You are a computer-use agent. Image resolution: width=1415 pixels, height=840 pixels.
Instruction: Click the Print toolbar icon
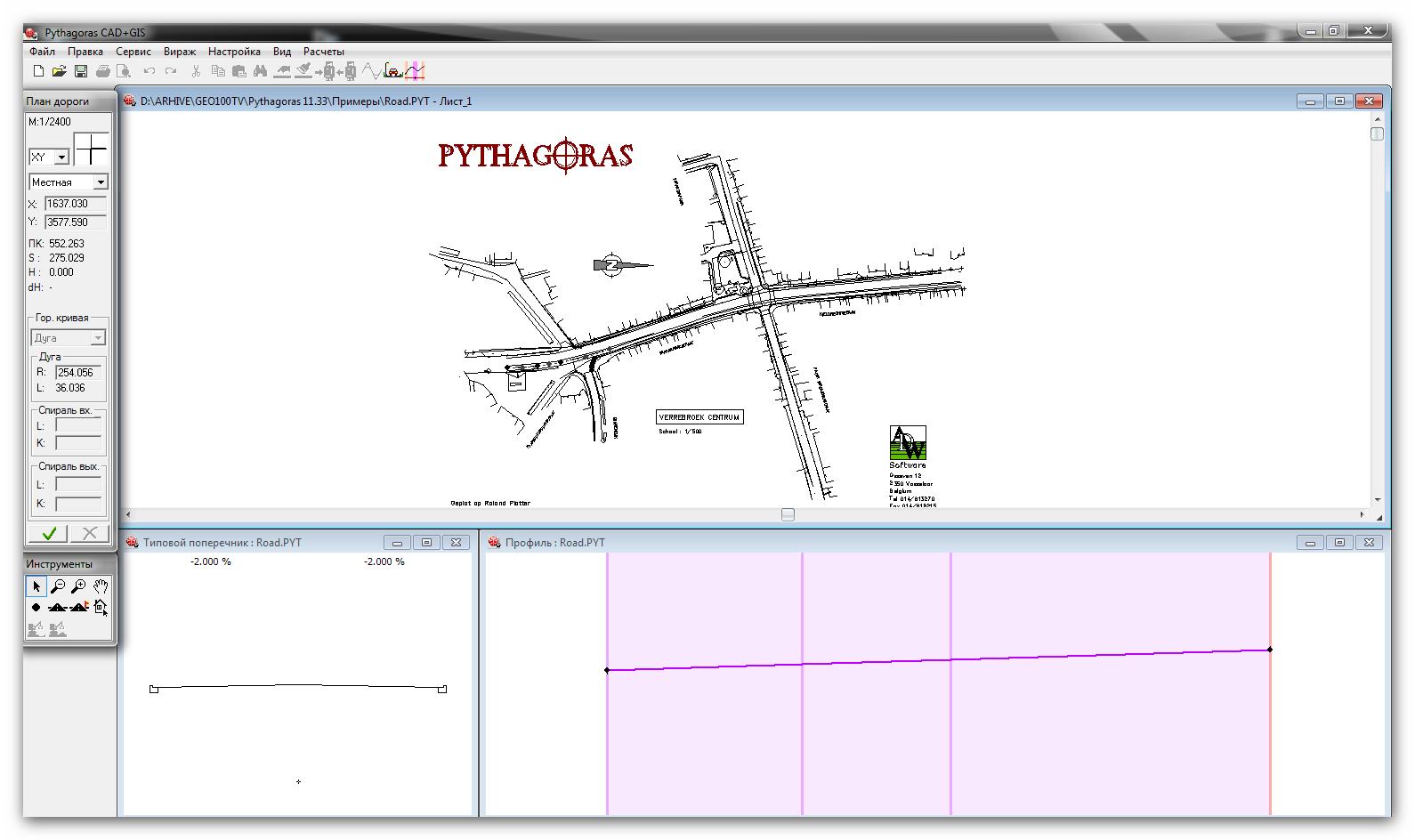pos(103,71)
